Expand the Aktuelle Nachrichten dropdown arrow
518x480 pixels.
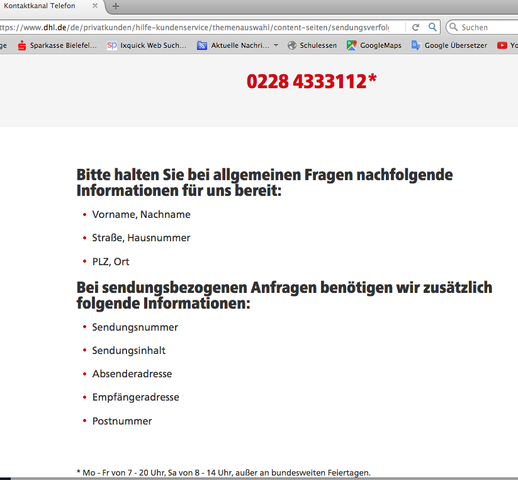click(x=276, y=45)
